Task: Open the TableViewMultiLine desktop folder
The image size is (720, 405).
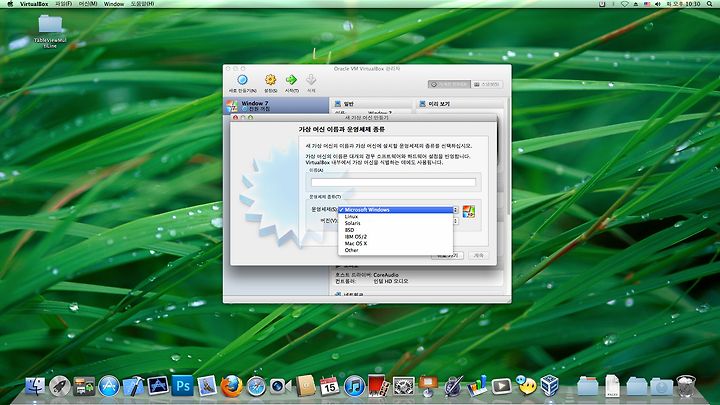Action: point(50,31)
